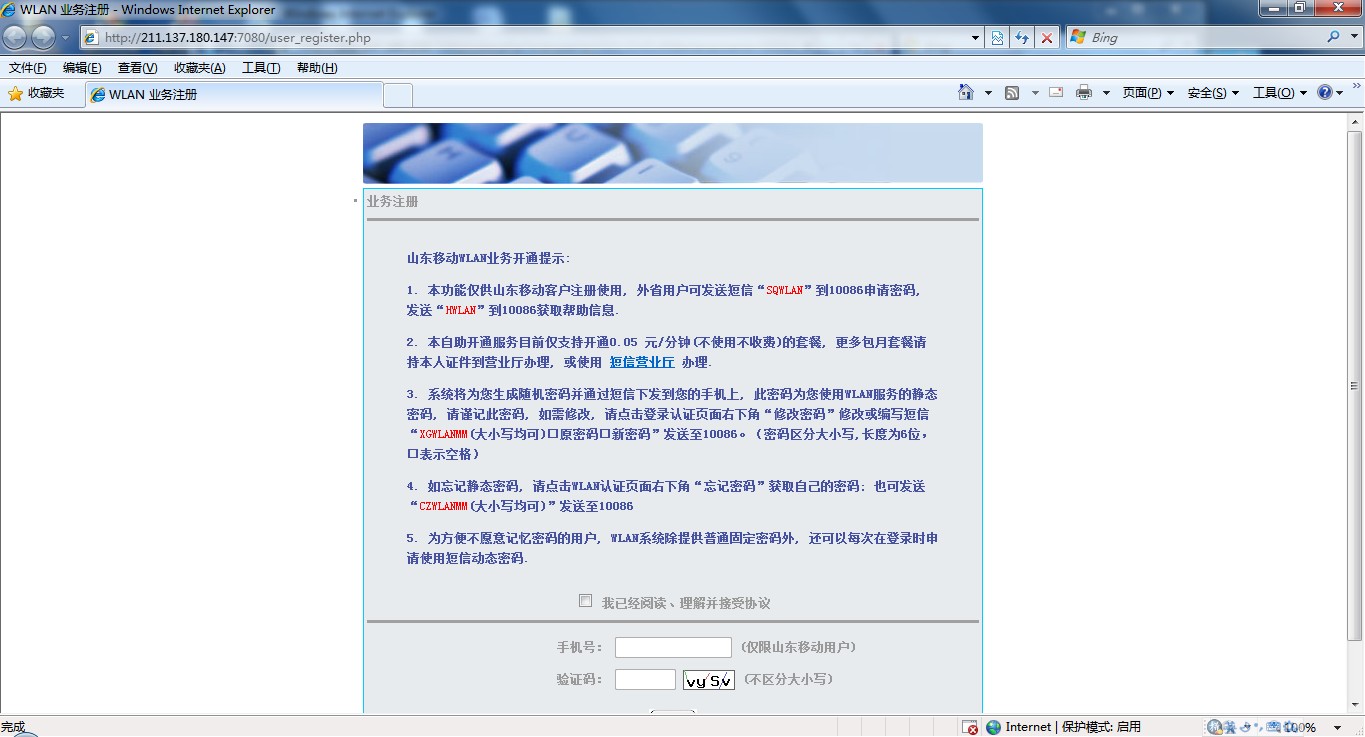Click the Home icon in command bar
Screen dimensions: 1365x737
tap(966, 93)
